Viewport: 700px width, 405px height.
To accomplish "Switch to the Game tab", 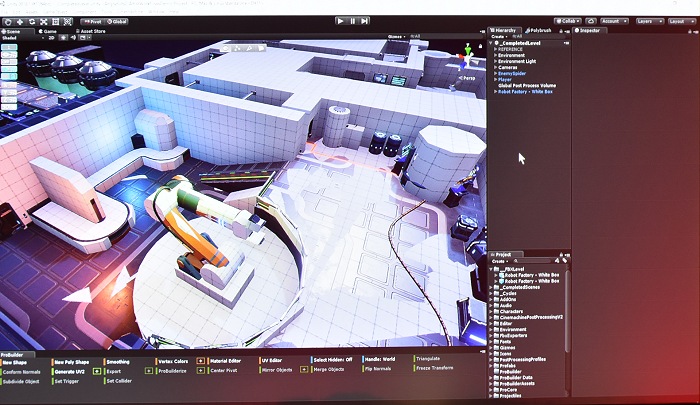I will [48, 31].
